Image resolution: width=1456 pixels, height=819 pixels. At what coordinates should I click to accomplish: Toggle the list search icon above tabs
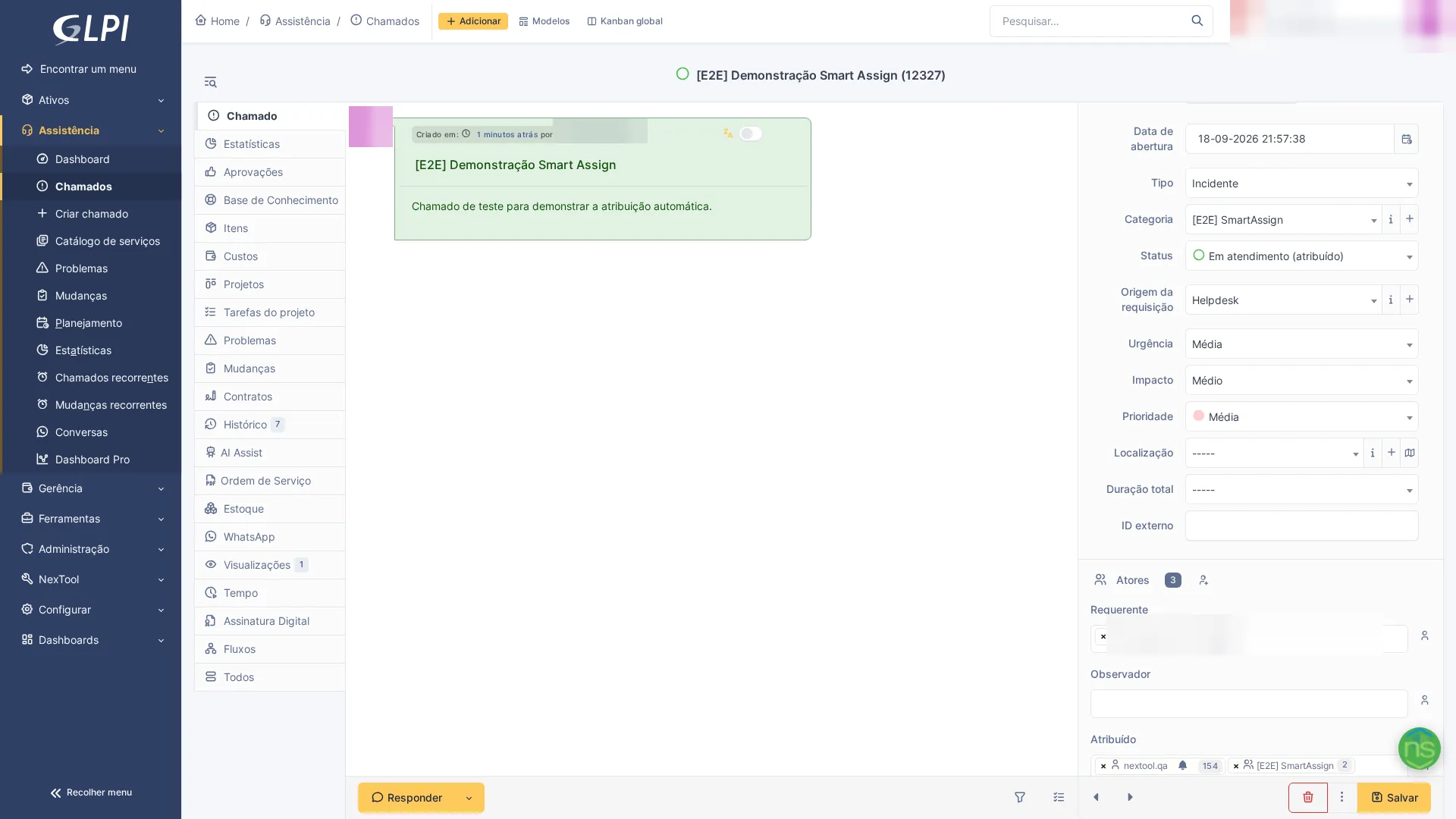210,82
